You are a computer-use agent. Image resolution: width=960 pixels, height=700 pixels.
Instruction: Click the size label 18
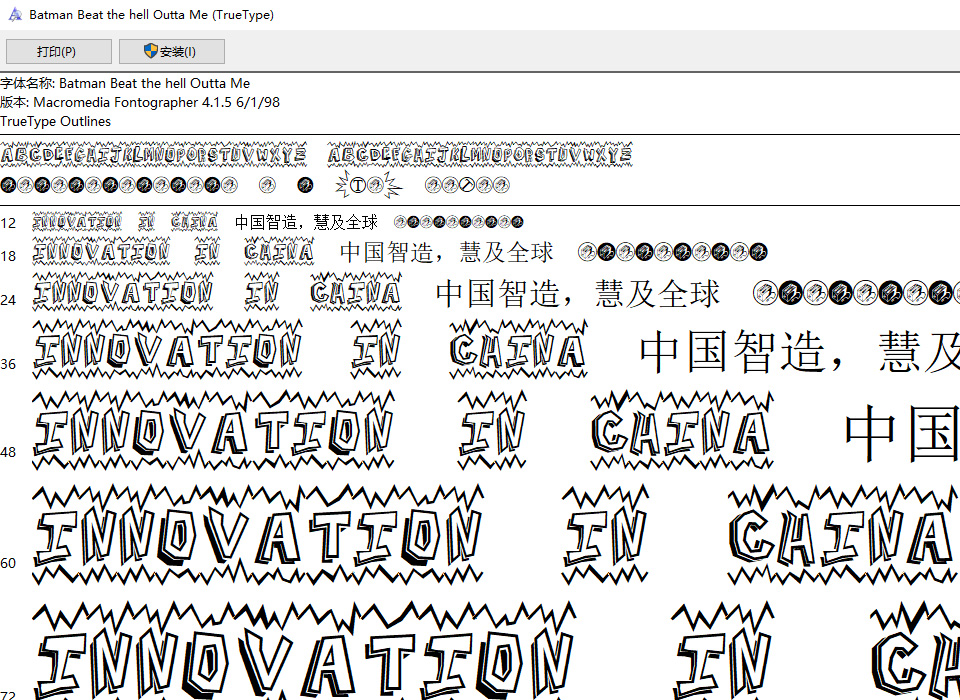[x=8, y=256]
